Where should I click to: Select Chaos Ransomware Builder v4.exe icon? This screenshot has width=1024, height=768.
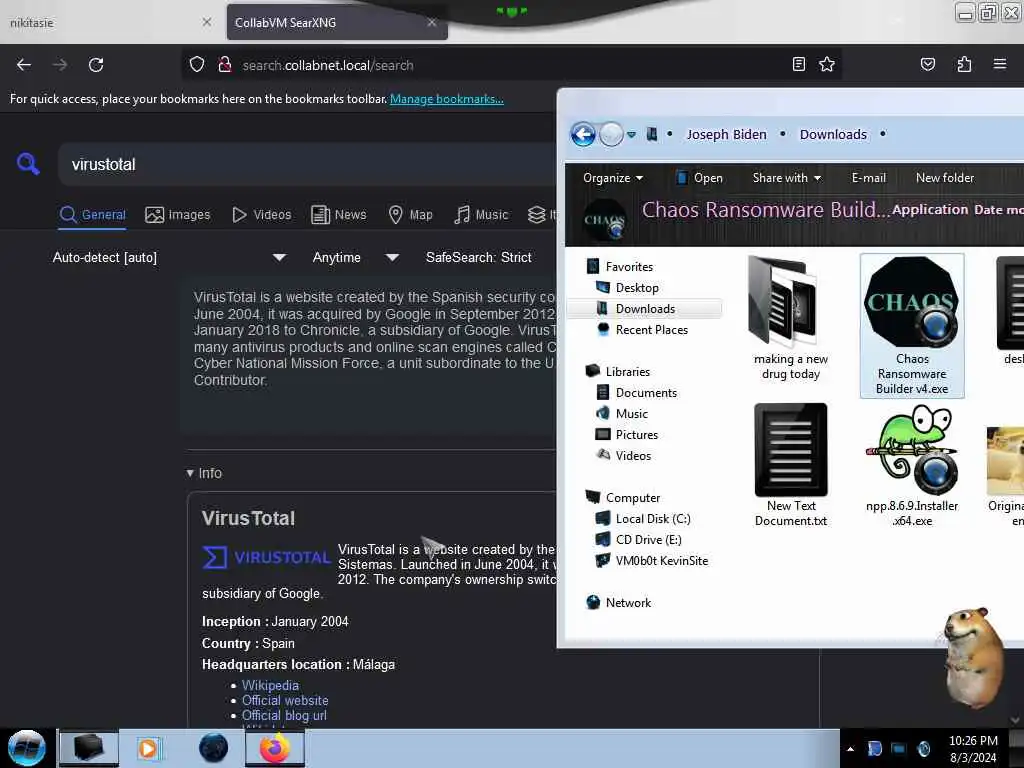(912, 325)
